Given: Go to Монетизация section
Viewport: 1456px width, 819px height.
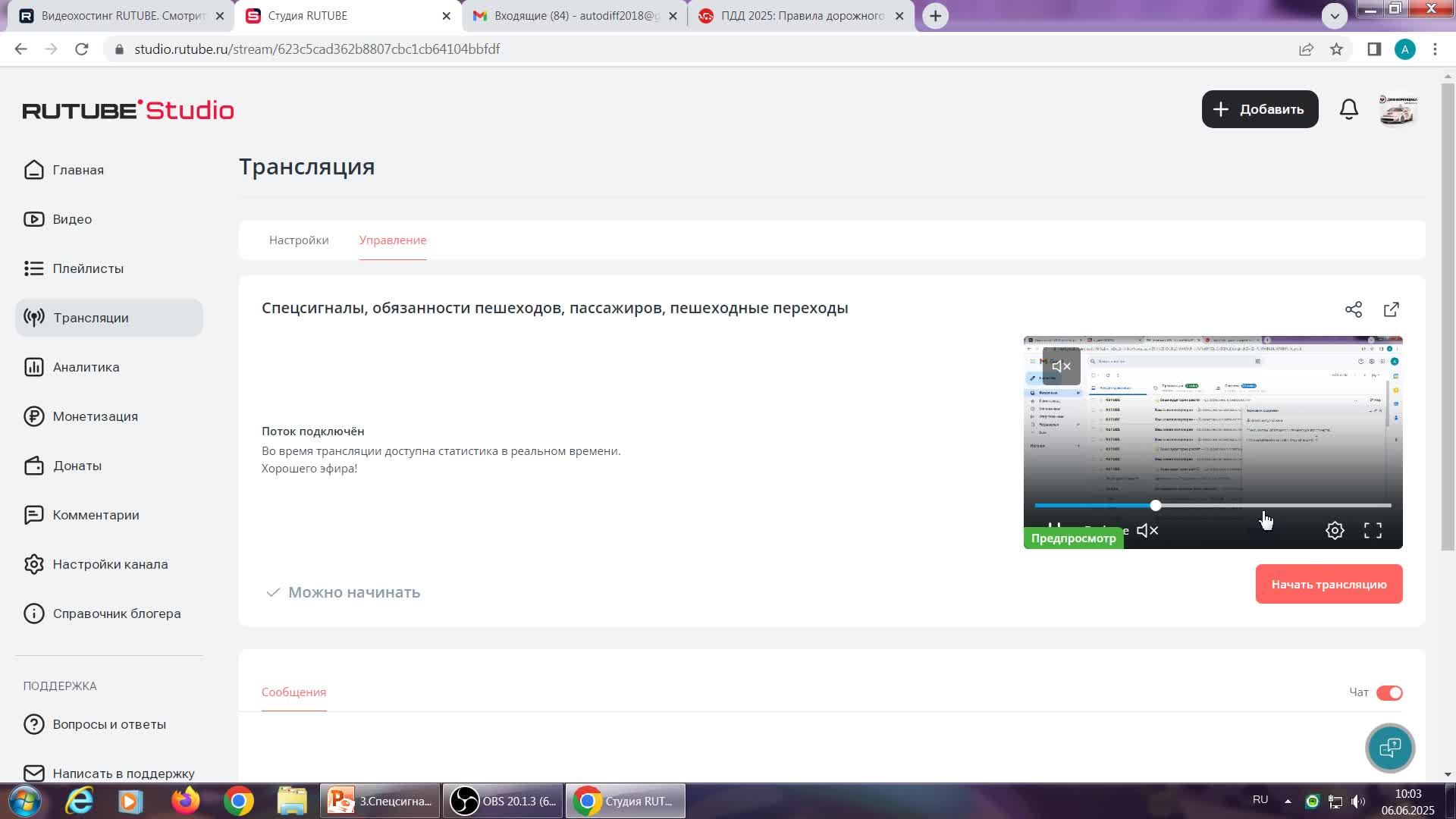Looking at the screenshot, I should coord(95,416).
